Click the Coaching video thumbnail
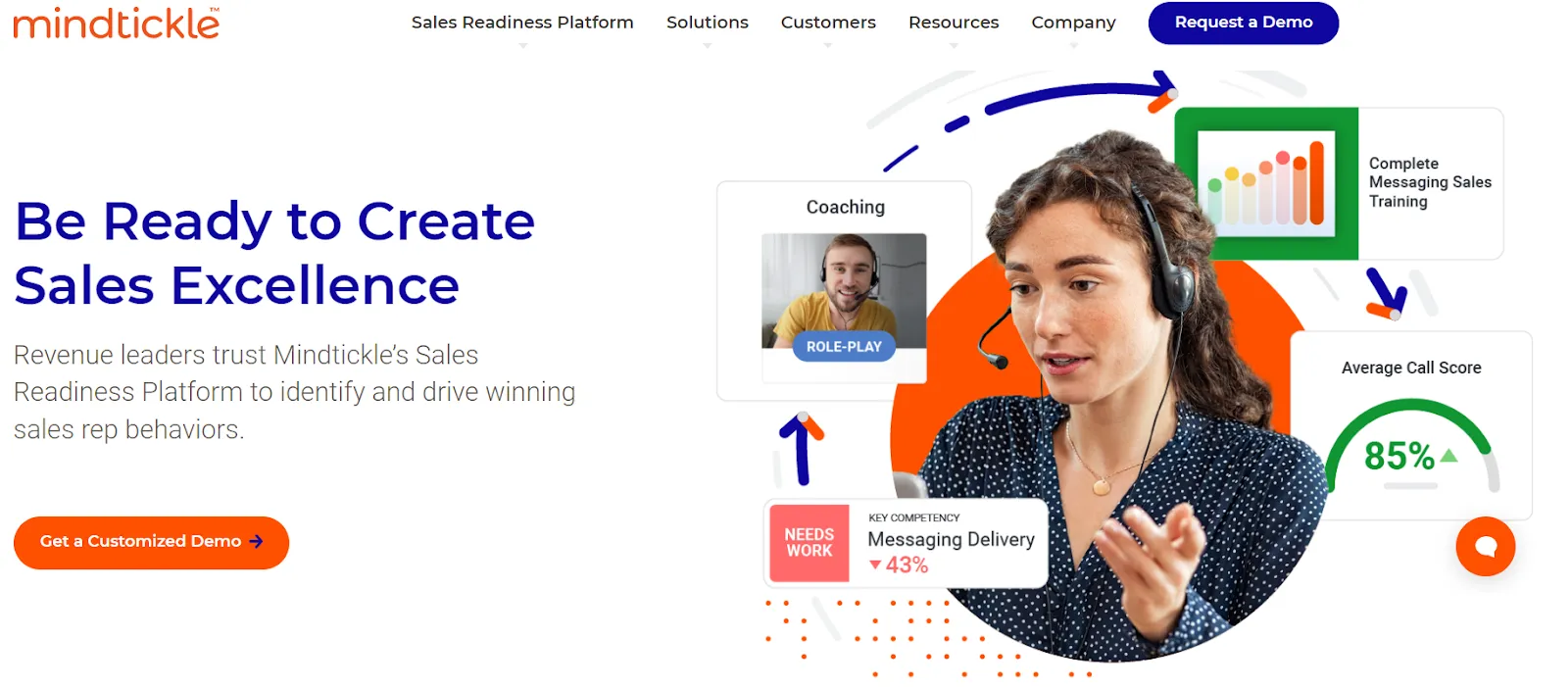 coord(844,291)
